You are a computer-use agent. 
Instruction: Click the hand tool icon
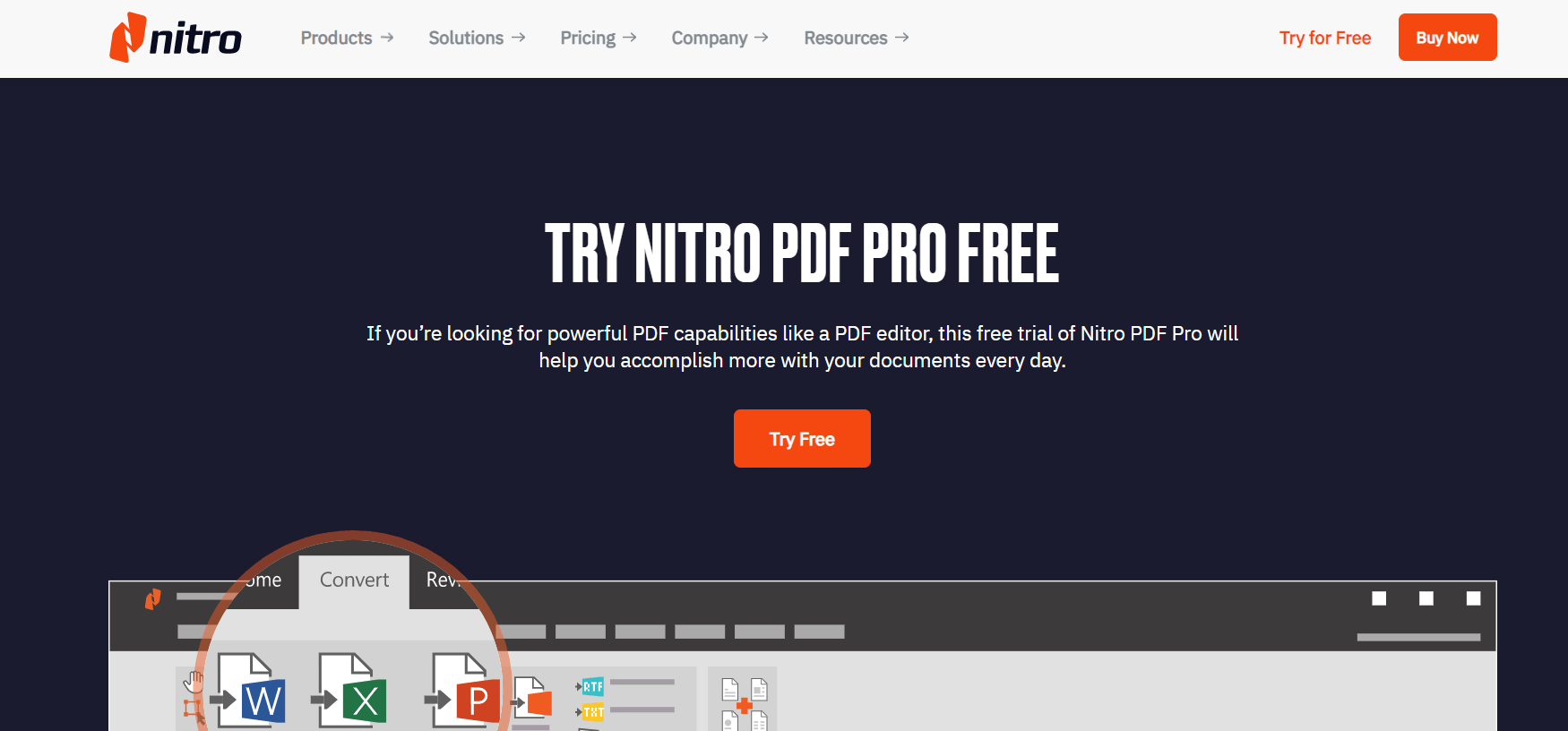(x=194, y=683)
